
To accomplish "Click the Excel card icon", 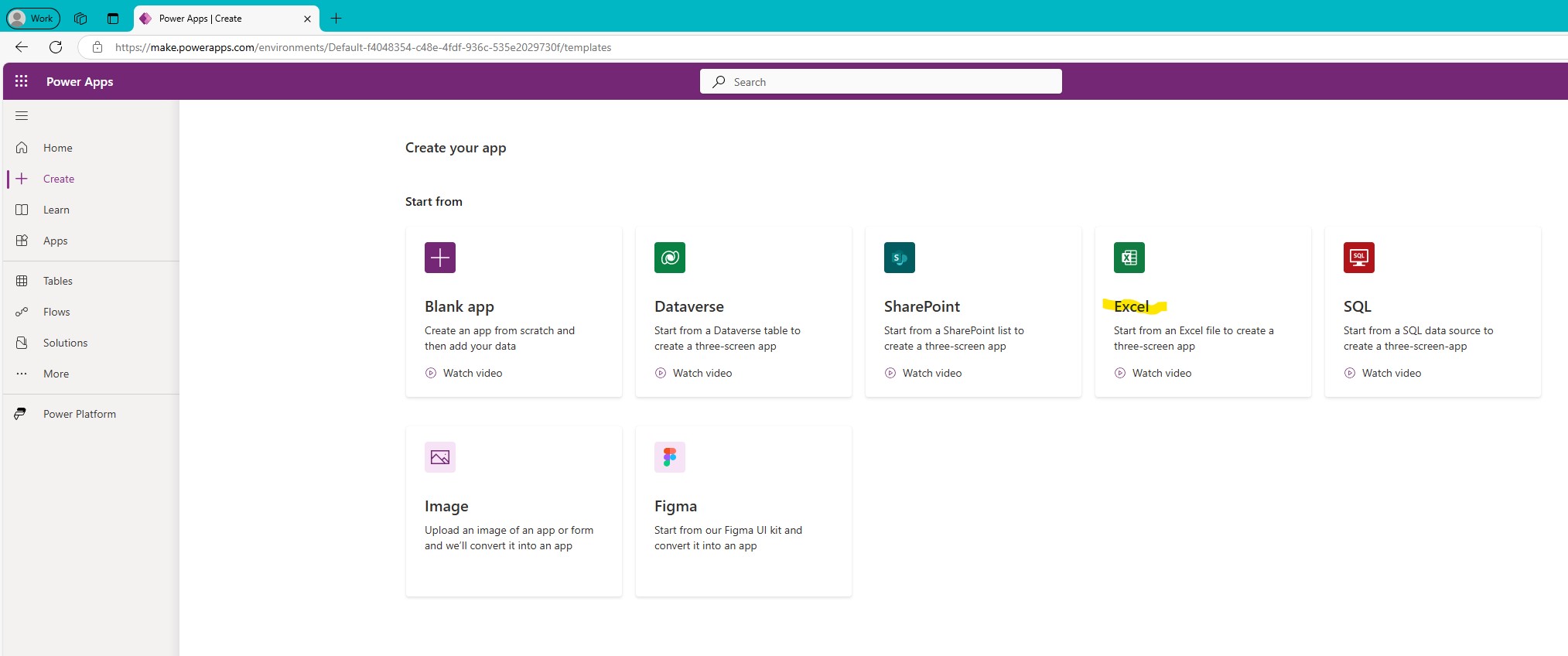I will tap(1129, 258).
